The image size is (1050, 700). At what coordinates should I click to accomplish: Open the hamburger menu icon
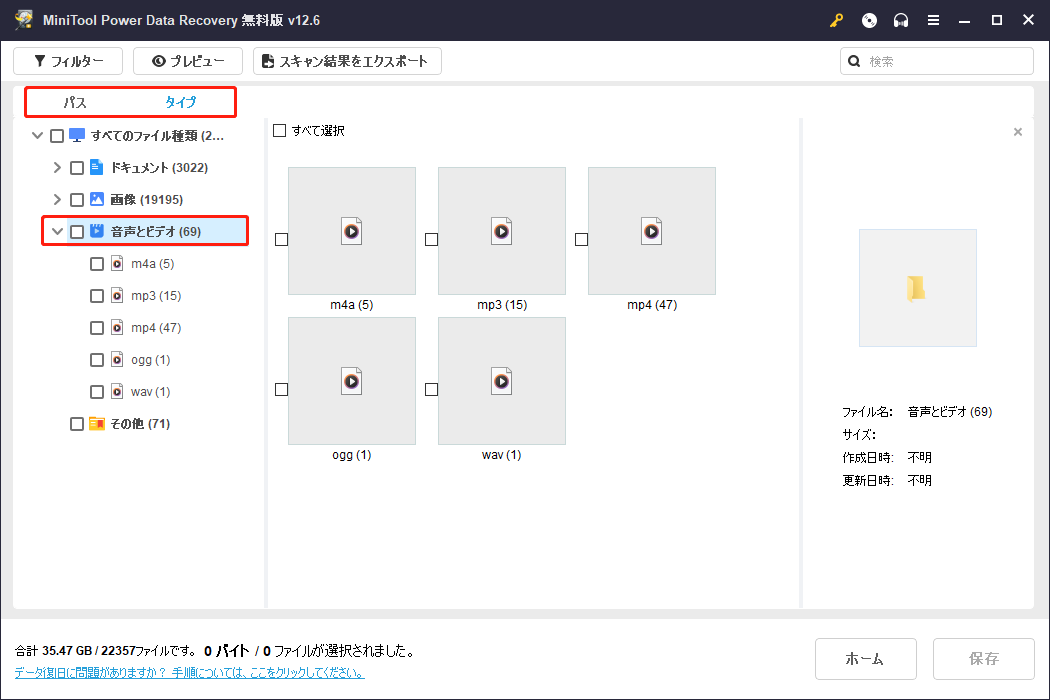click(933, 20)
